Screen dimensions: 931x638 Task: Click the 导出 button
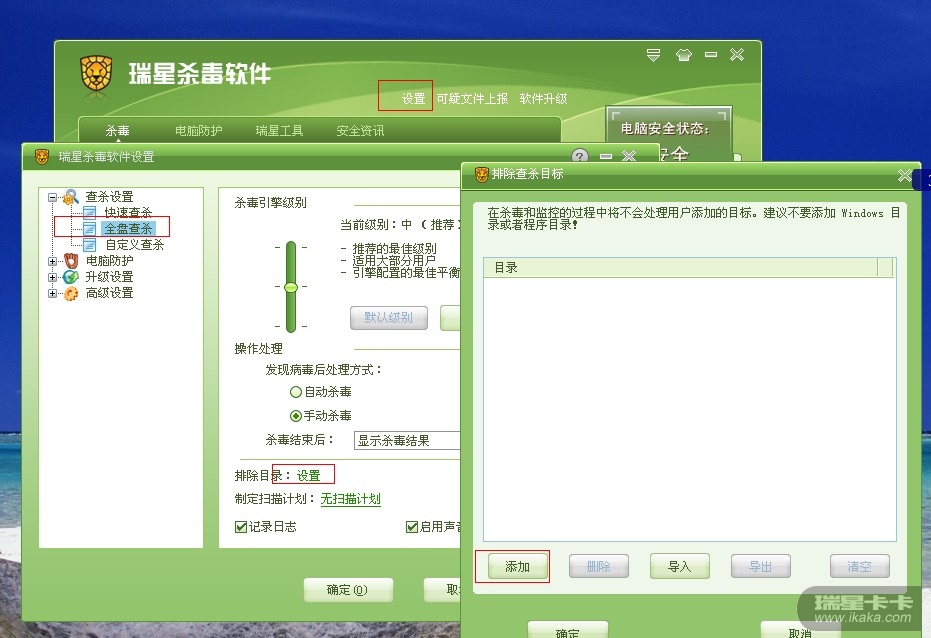(761, 567)
